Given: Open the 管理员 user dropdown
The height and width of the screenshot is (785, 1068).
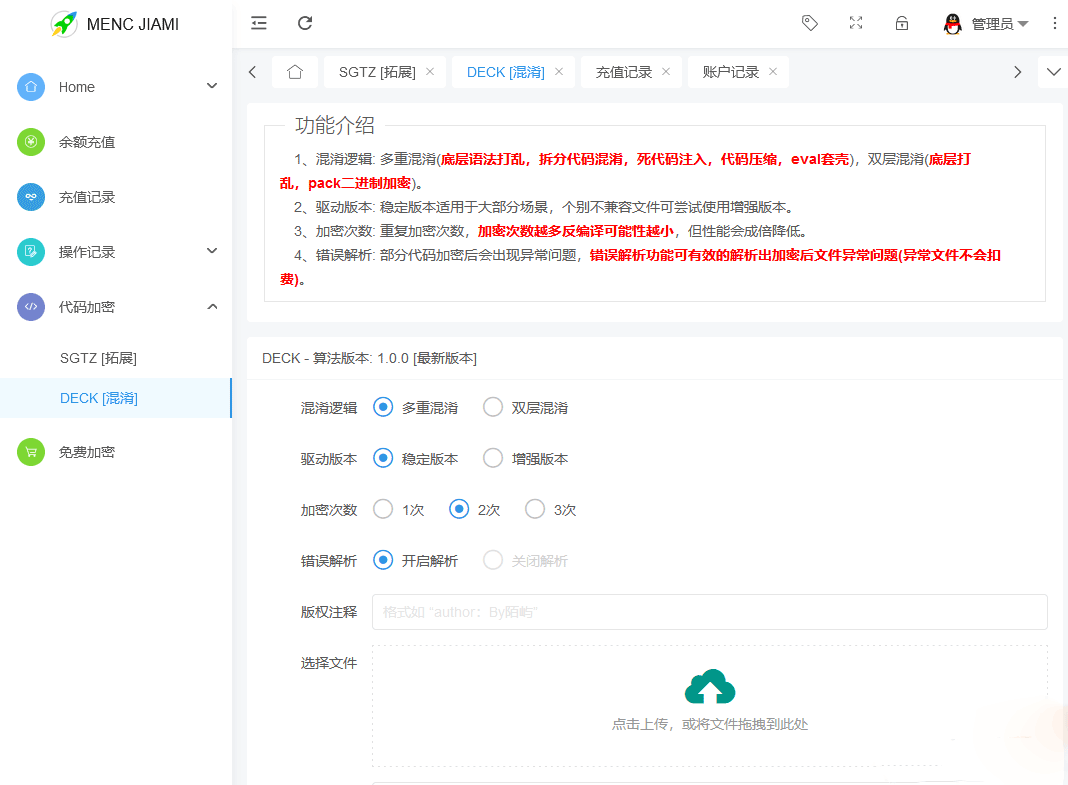Looking at the screenshot, I should pos(999,24).
